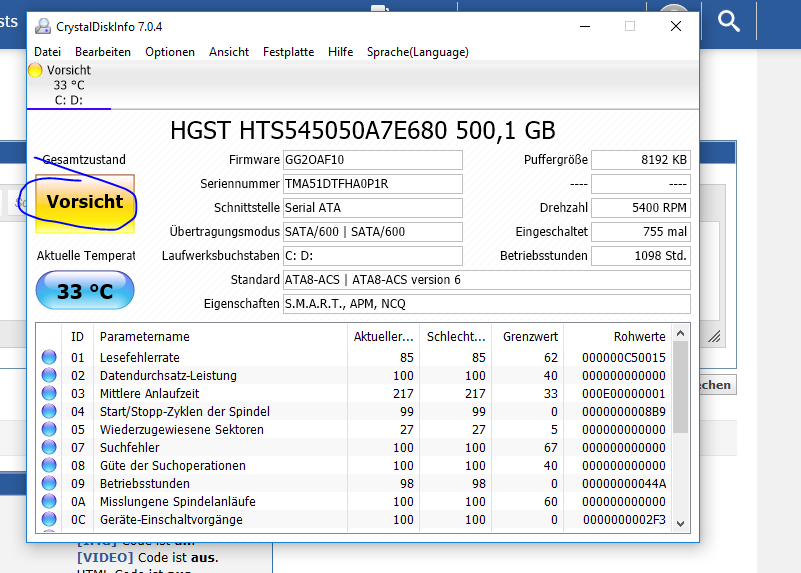This screenshot has width=801, height=573.
Task: Select the Lesefehlerrate parameter row
Action: point(354,357)
